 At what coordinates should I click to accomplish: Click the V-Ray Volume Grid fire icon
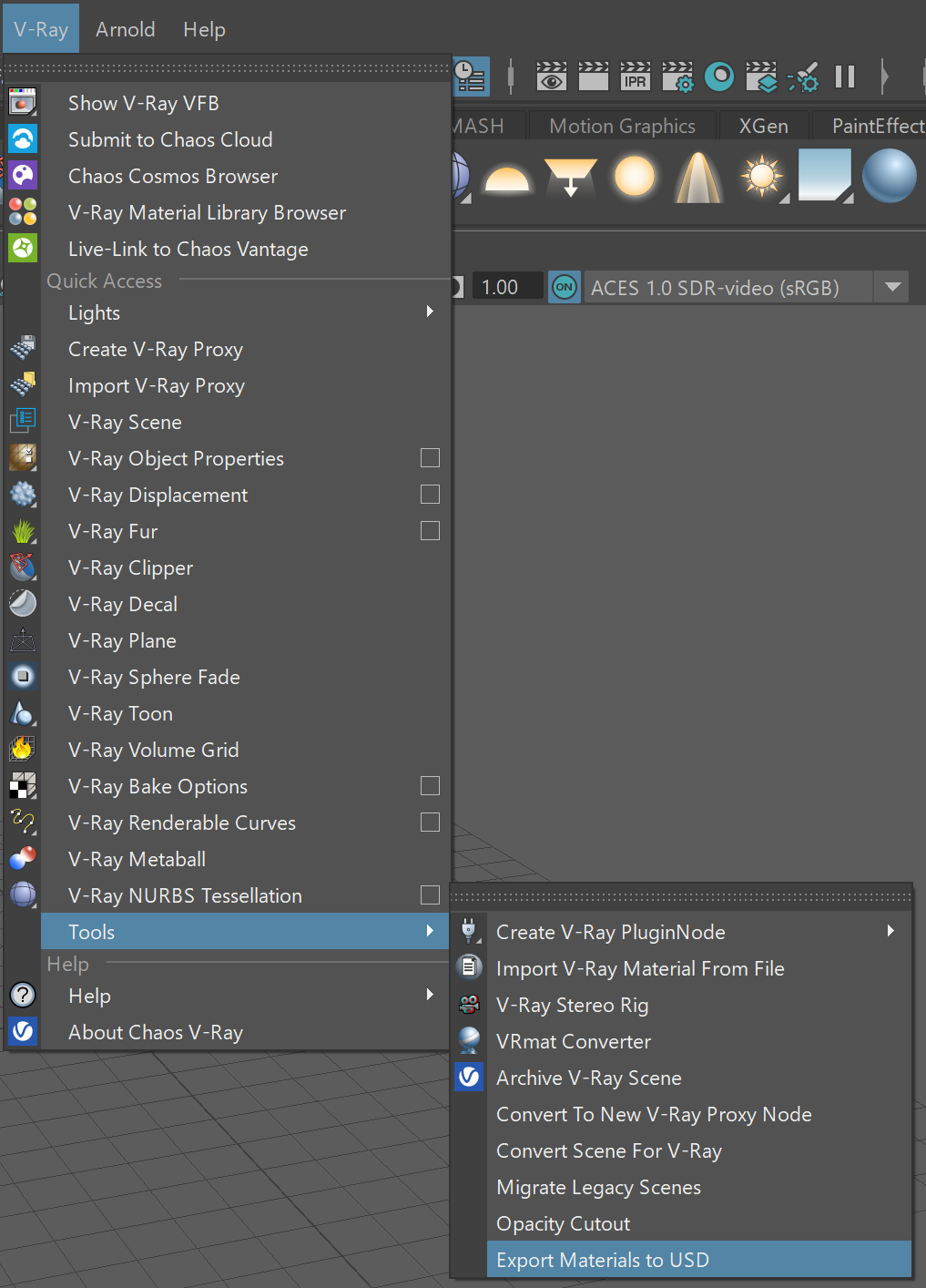(23, 749)
